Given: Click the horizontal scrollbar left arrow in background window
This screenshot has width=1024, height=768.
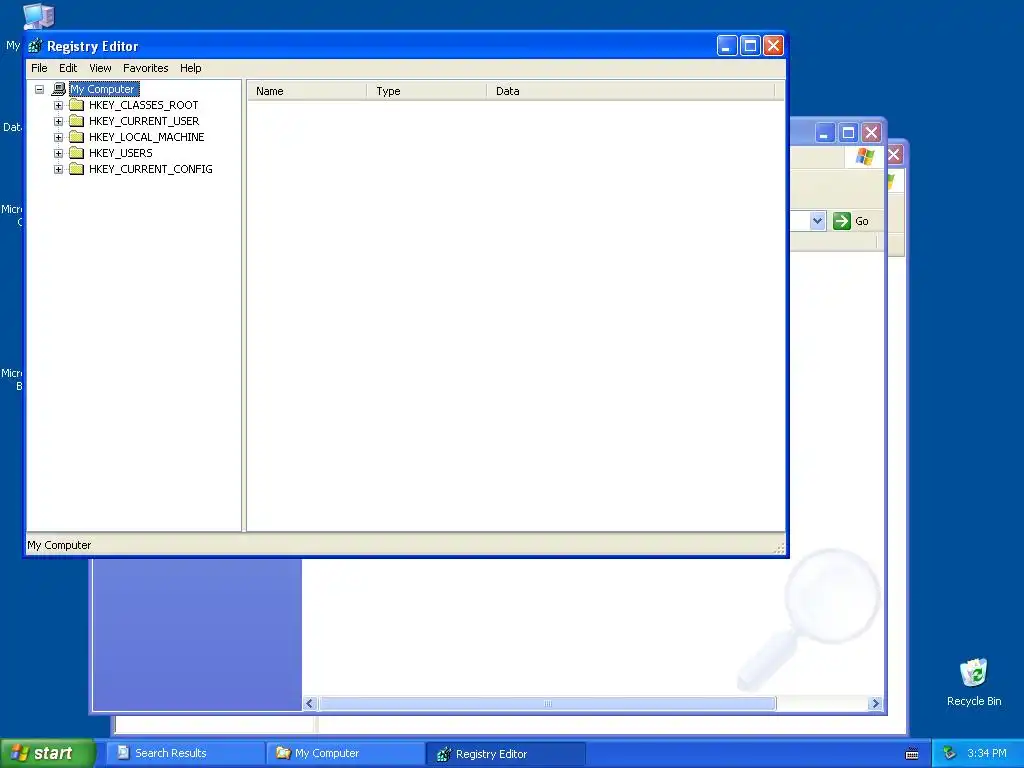Looking at the screenshot, I should coord(310,703).
